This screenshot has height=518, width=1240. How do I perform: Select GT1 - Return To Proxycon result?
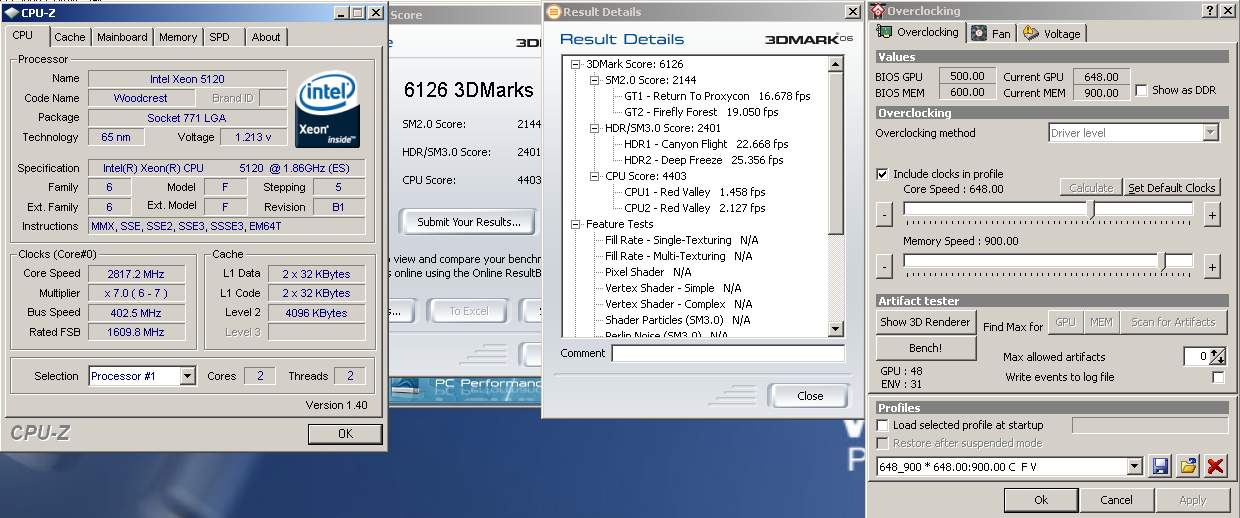pos(717,96)
